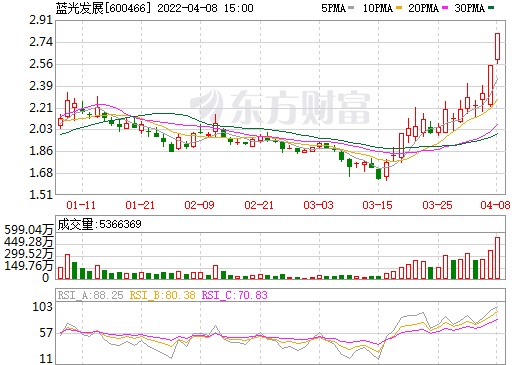This screenshot has width=520, height=365.
Task: Click the 149.76万 volume axis label
Action: pos(28,266)
